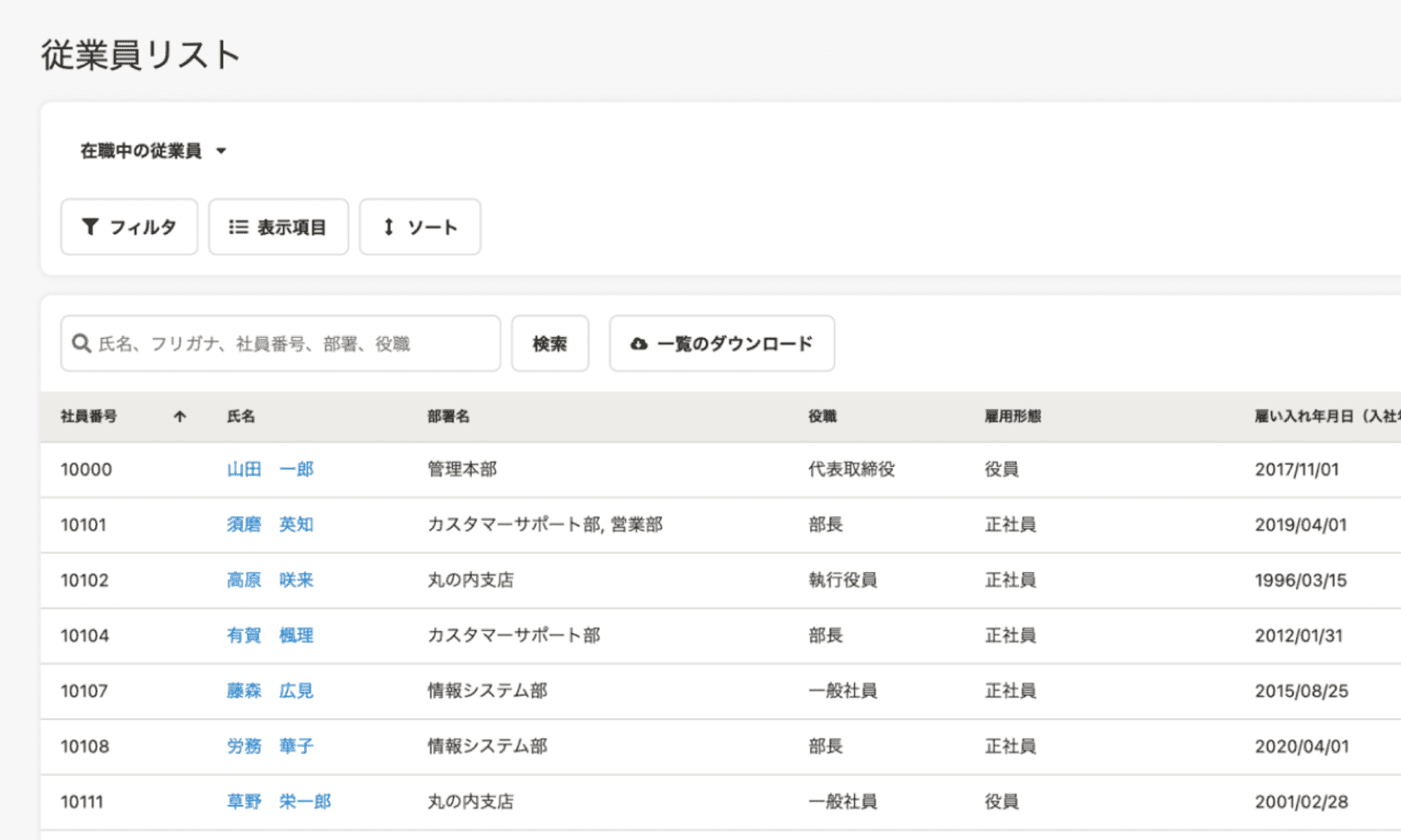Select employee number 10108
The height and width of the screenshot is (840, 1401).
coord(84,746)
